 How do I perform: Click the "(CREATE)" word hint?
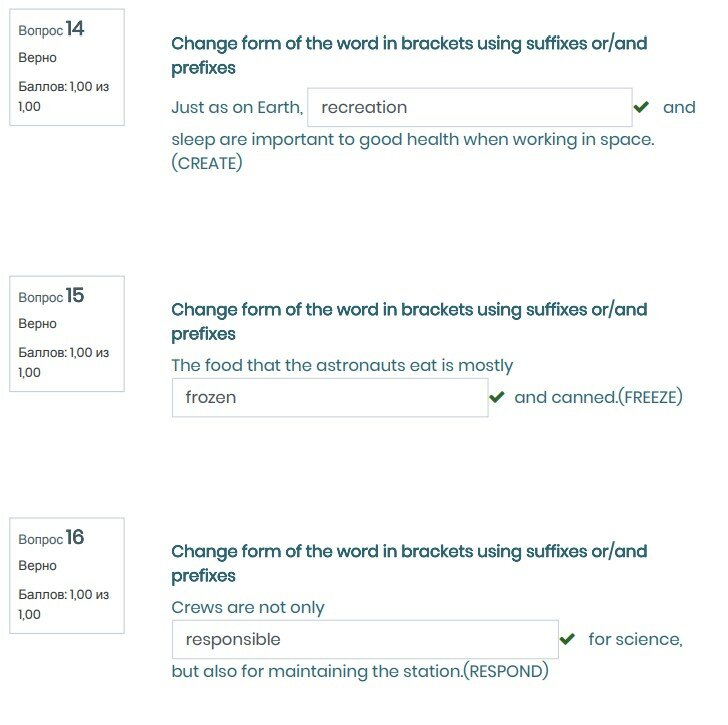[207, 163]
